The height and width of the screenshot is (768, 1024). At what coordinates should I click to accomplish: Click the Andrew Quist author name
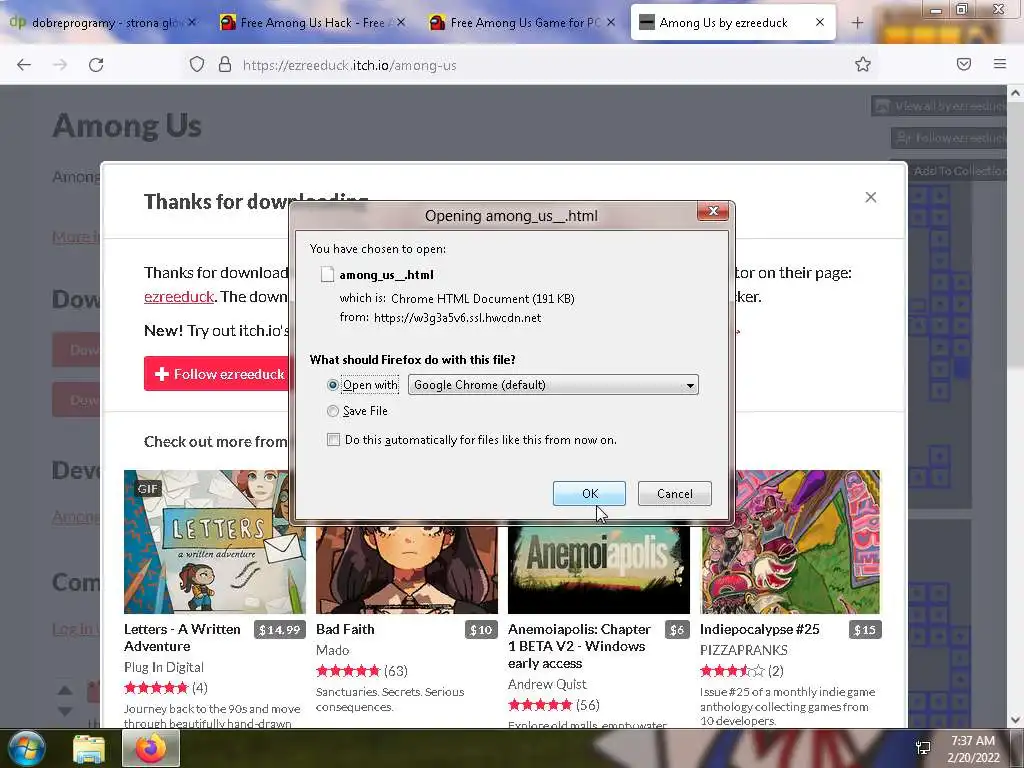tap(547, 684)
